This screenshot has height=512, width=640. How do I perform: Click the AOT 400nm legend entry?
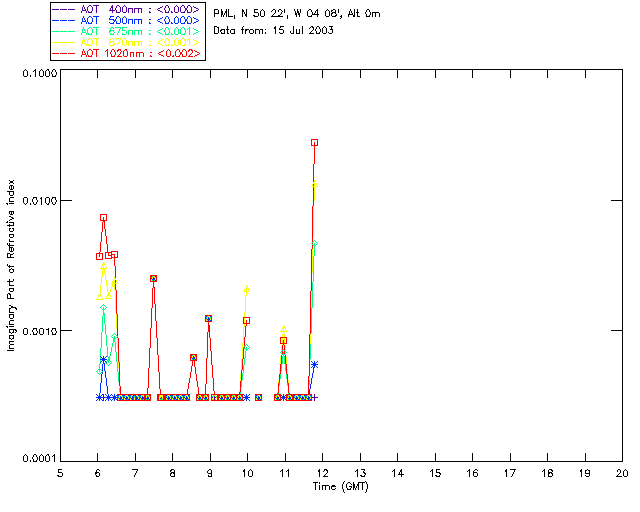click(127, 9)
